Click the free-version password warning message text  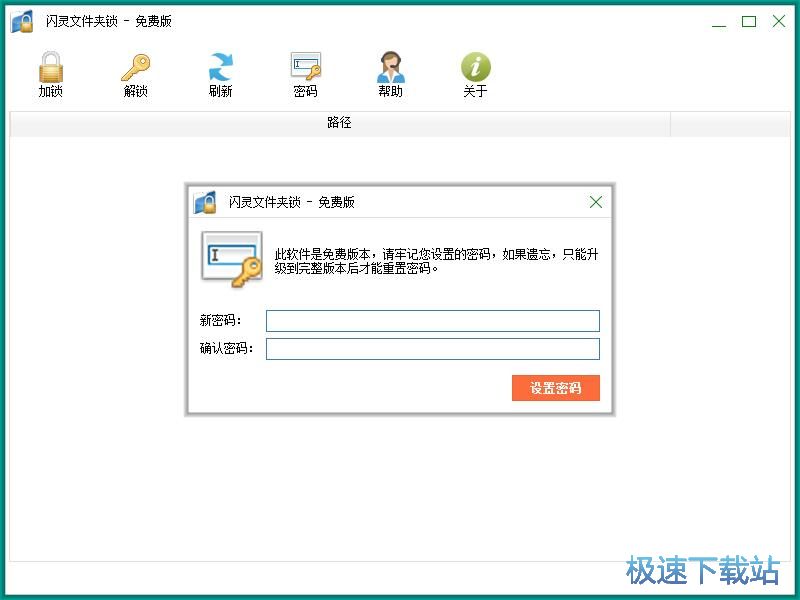[436, 261]
